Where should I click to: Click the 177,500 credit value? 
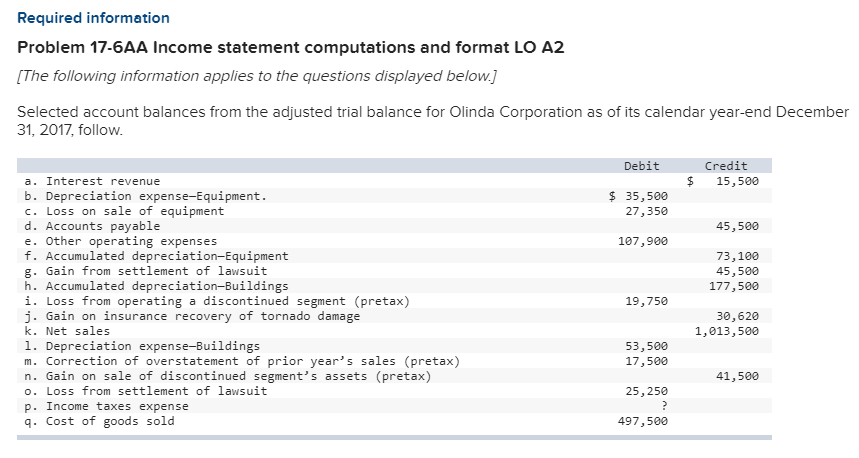[734, 286]
